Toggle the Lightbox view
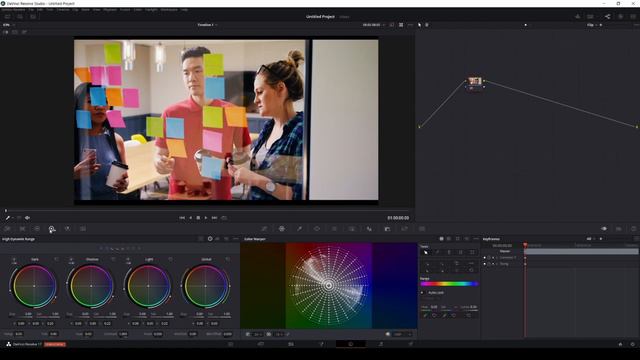640x360 pixels. tap(633, 17)
